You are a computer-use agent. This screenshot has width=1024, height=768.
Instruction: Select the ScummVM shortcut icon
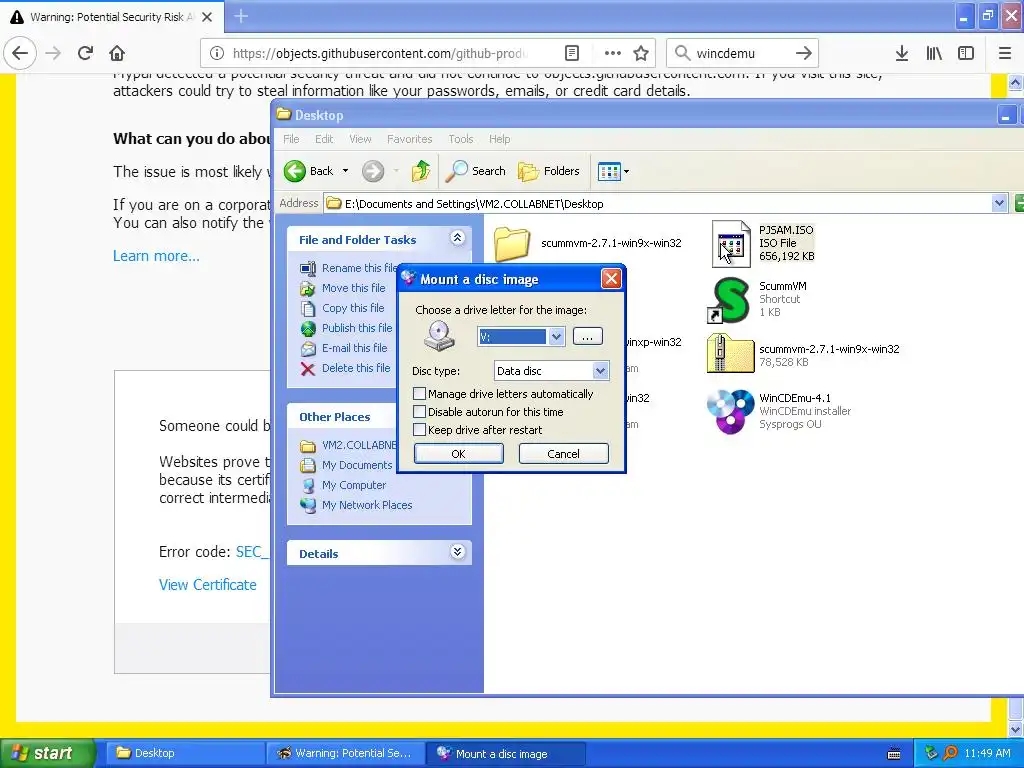pos(729,300)
